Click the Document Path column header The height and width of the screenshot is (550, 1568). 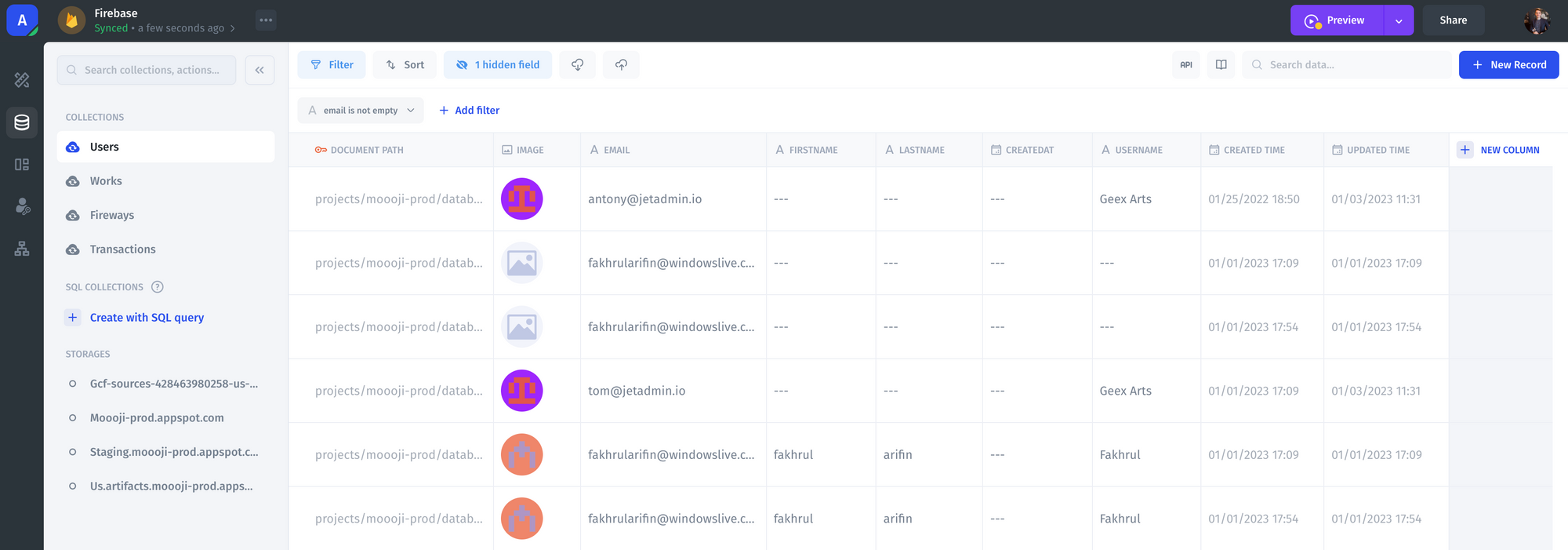pos(391,150)
